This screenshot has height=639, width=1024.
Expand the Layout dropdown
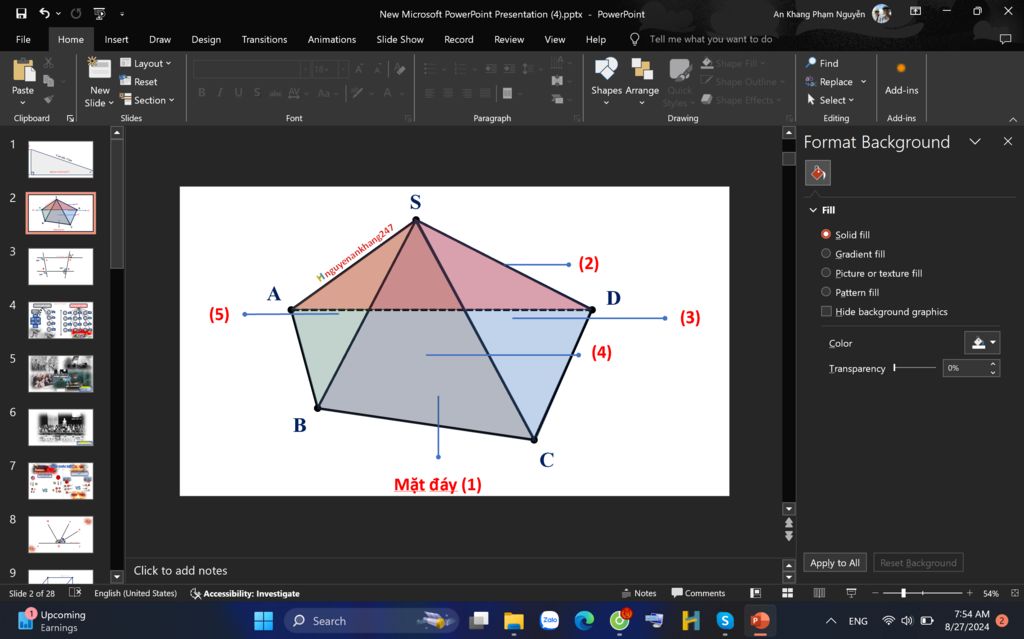pos(146,63)
